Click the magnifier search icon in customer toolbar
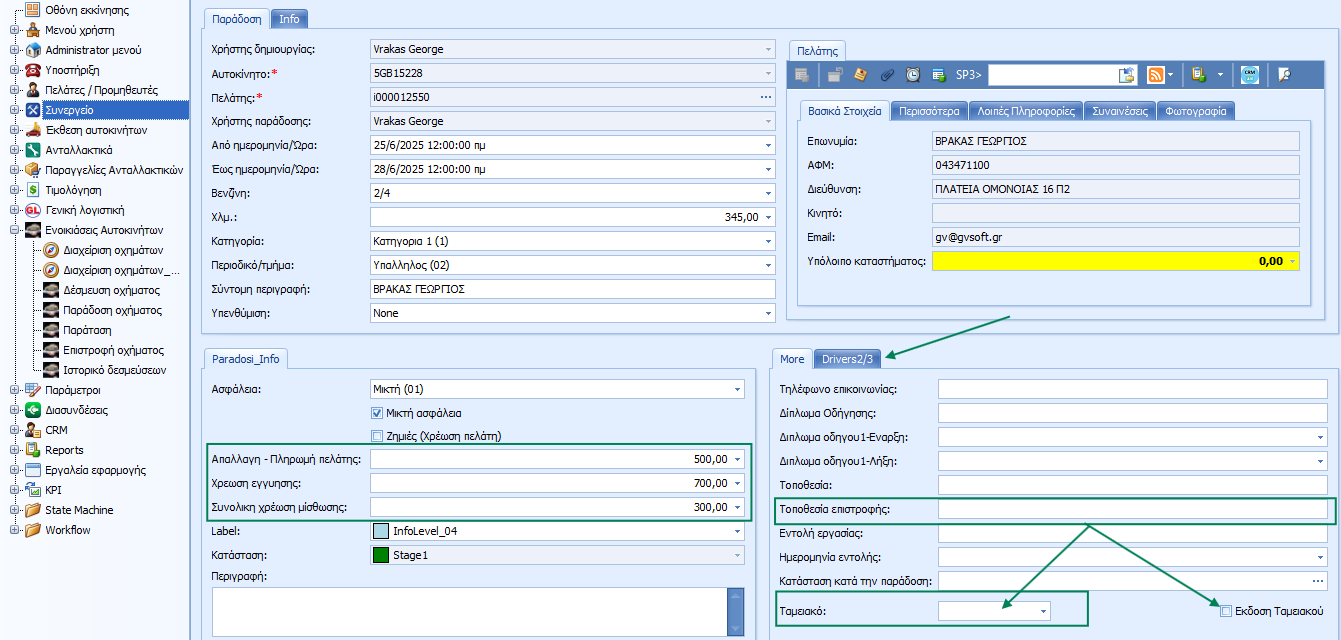 click(x=1285, y=74)
